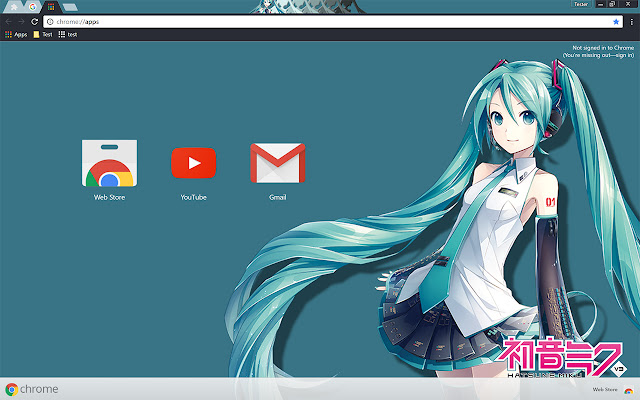Switch to the extensions puzzle-piece tab
The height and width of the screenshot is (400, 640).
click(14, 7)
